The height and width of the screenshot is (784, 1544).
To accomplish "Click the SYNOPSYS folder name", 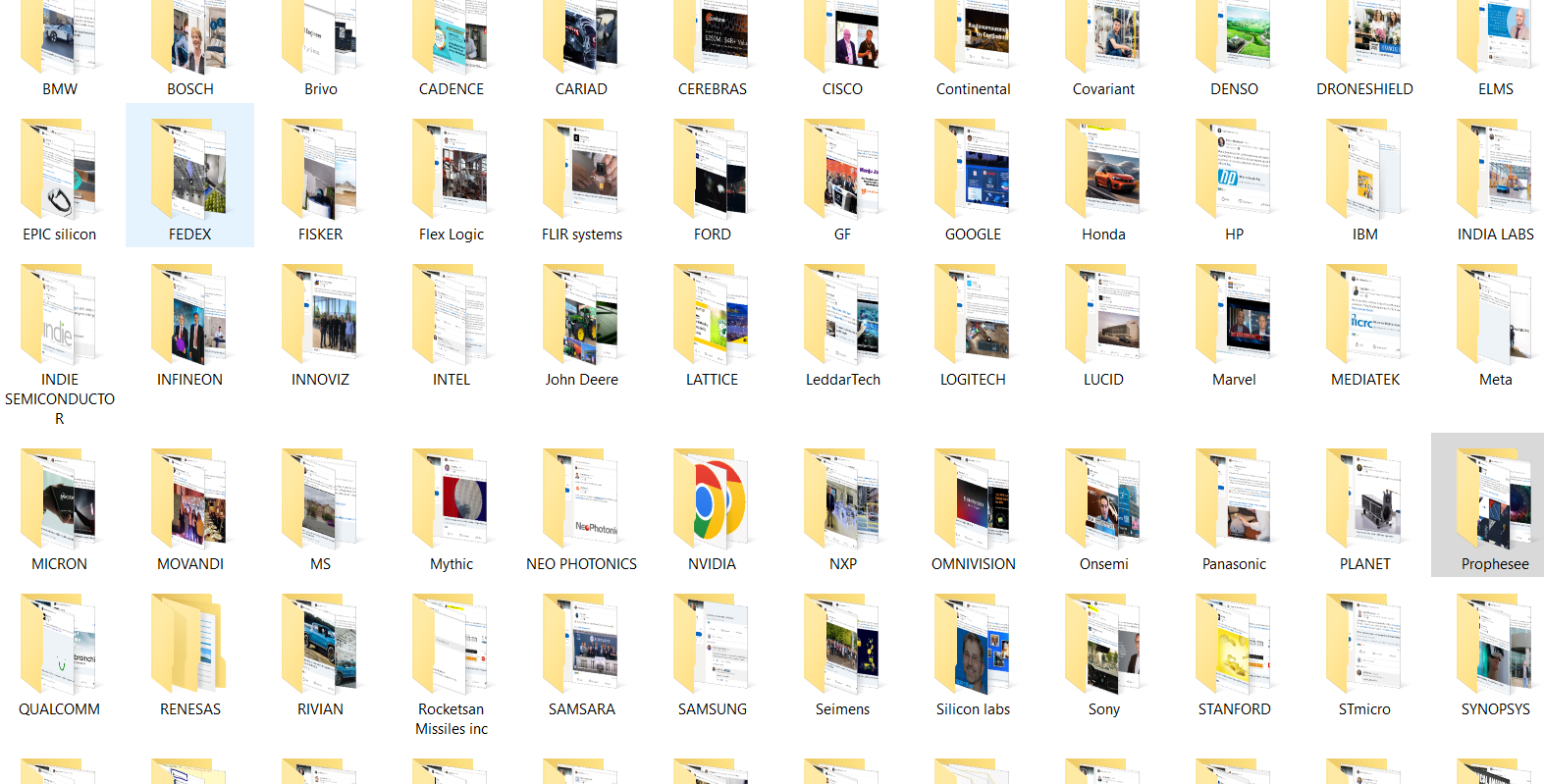I will [x=1495, y=709].
